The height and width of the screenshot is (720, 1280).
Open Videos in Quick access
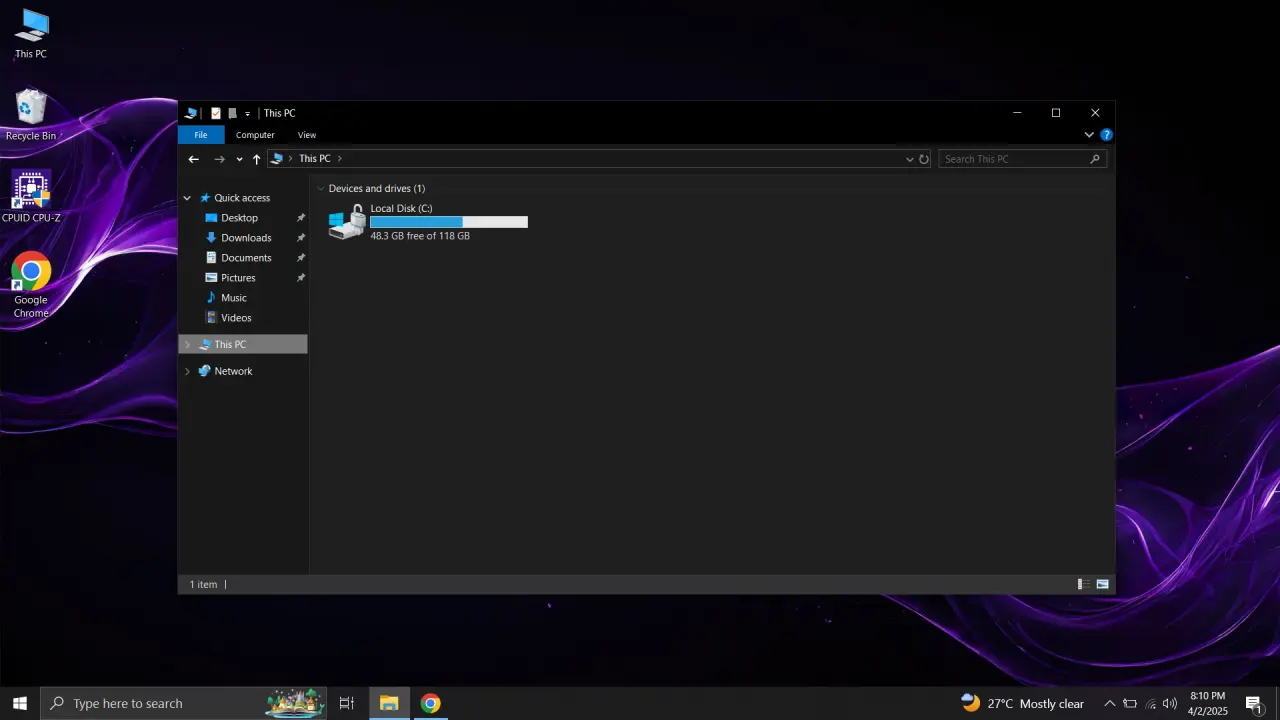236,318
